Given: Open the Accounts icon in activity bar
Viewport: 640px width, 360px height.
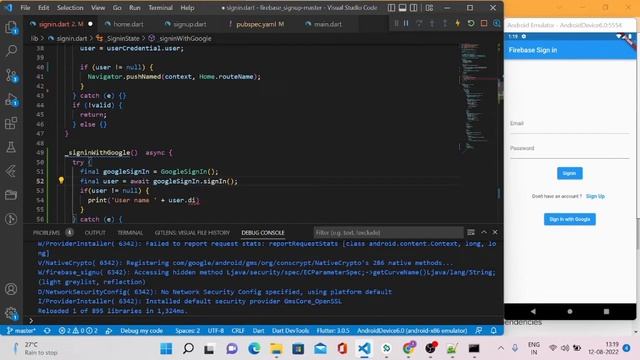Looking at the screenshot, I should tap(11, 289).
